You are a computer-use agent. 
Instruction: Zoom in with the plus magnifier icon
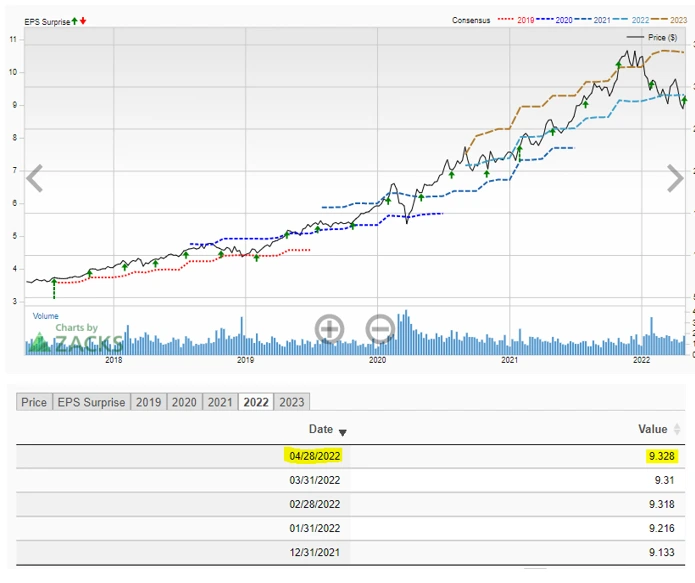pos(329,329)
